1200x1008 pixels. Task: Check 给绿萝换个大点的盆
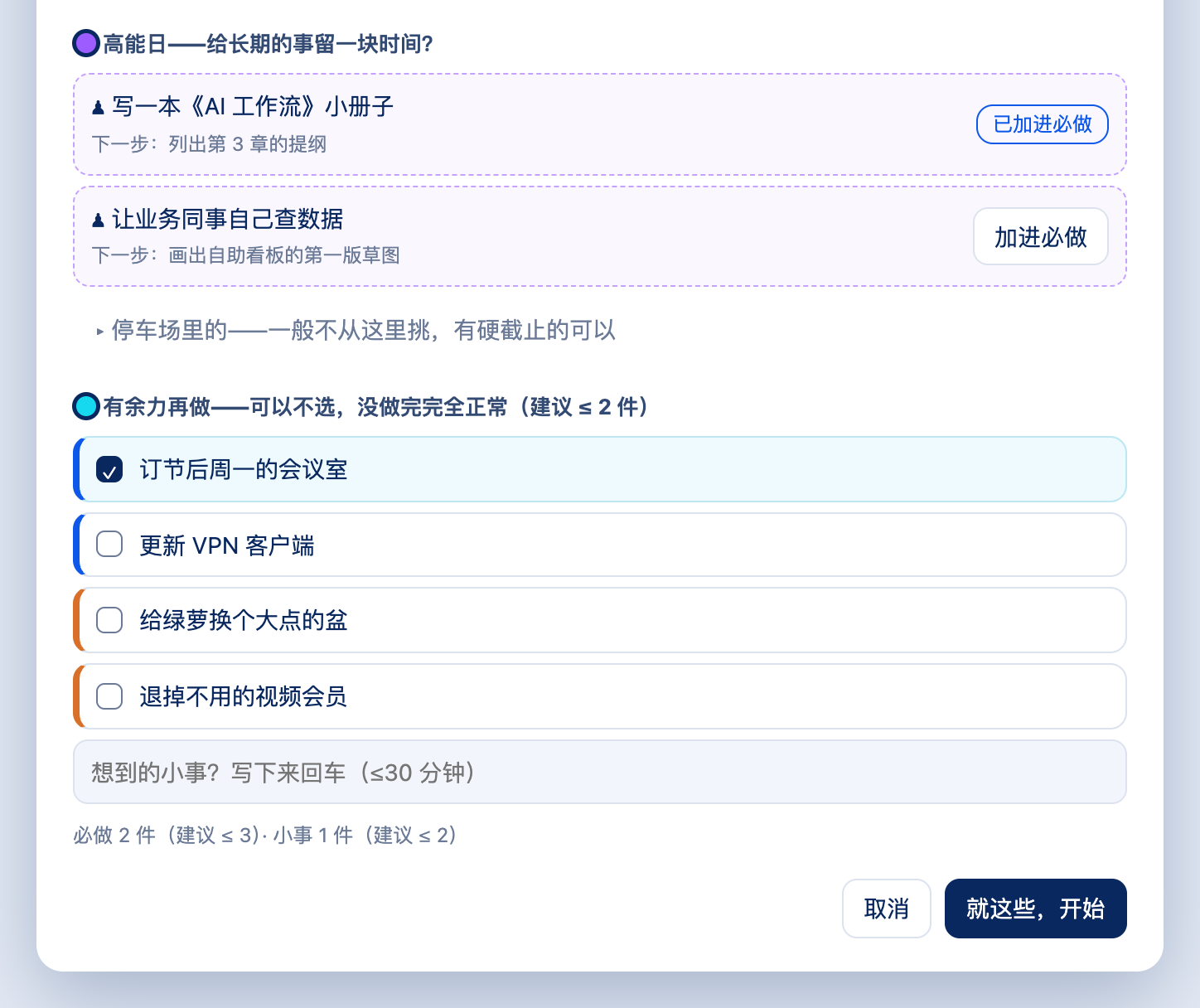pyautogui.click(x=109, y=620)
